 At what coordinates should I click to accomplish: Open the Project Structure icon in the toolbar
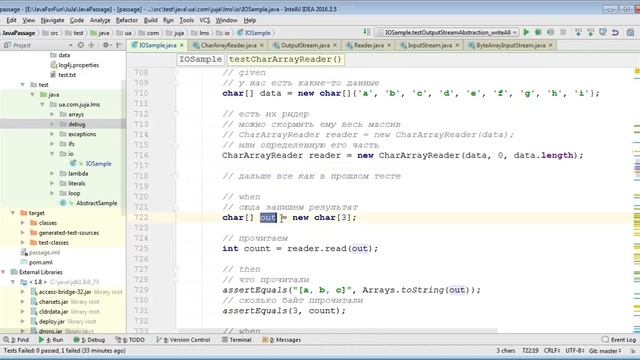630,32
